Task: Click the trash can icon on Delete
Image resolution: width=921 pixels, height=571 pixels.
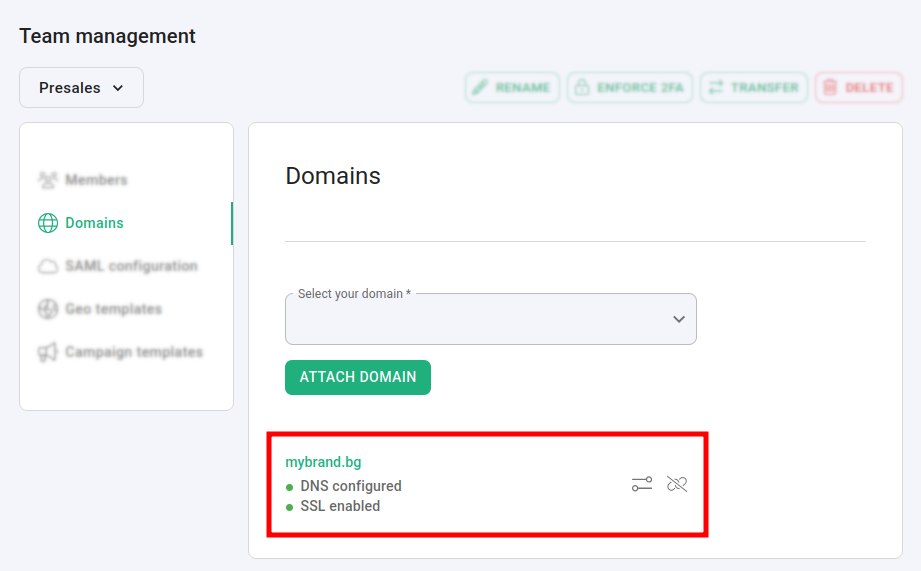Action: [829, 88]
